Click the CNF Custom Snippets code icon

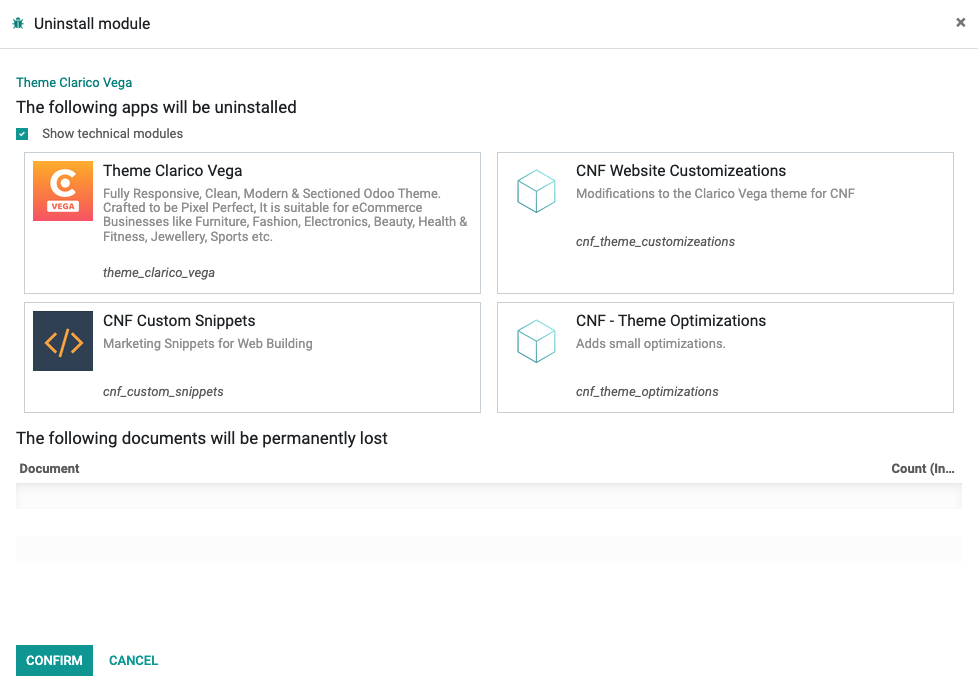pos(63,341)
